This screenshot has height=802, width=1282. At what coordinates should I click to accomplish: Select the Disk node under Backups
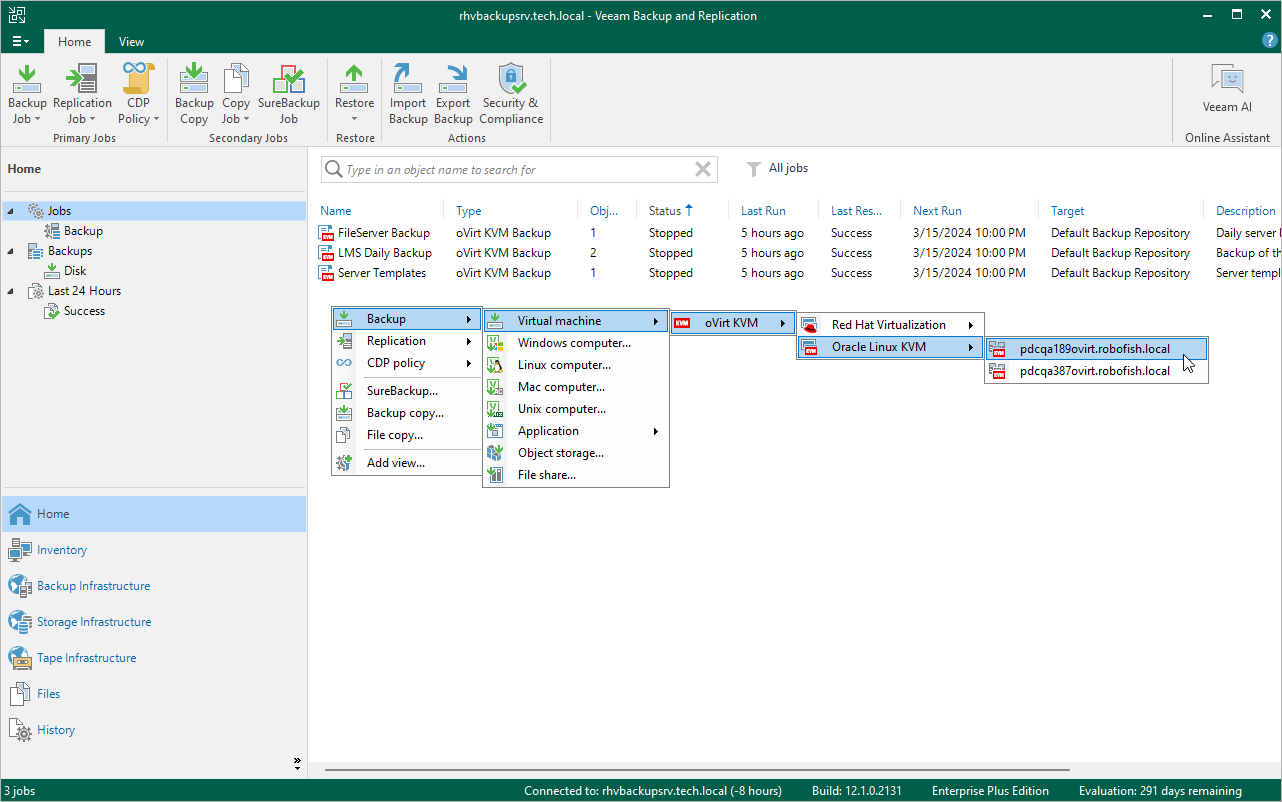[75, 271]
